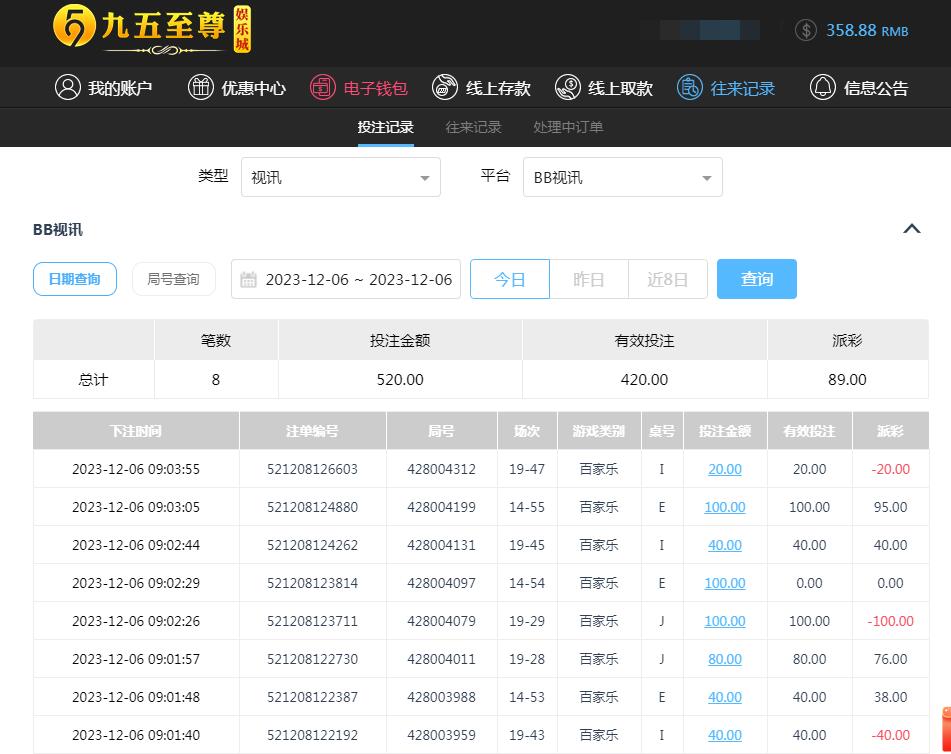Expand the 平台 BB视讯 dropdown
This screenshot has width=951, height=754.
(x=626, y=178)
